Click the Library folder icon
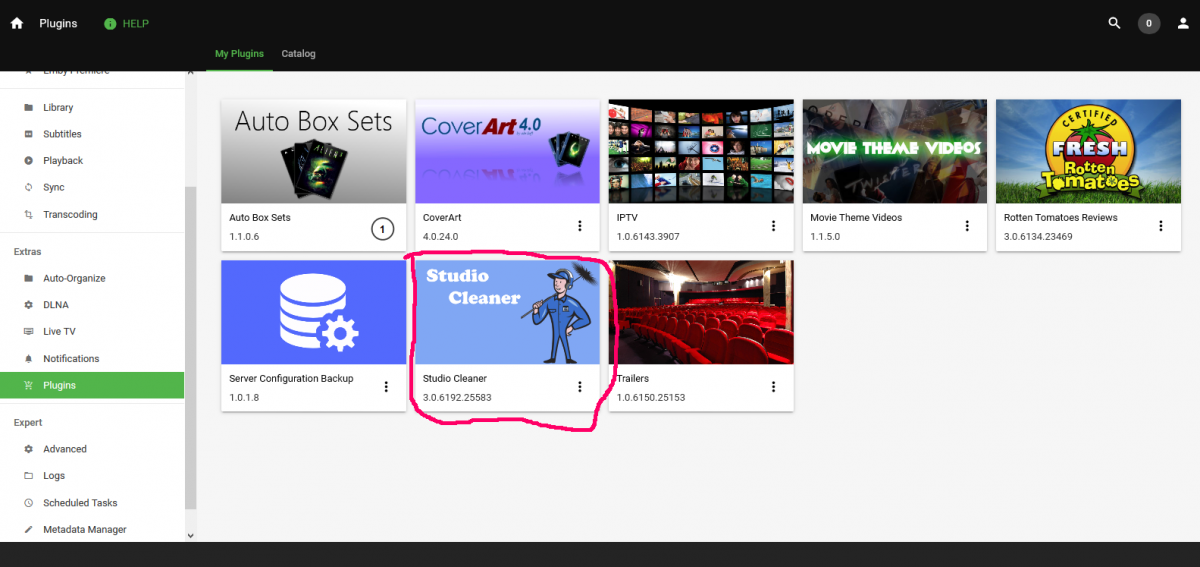Screen dimensions: 1200x567 pyautogui.click(x=28, y=107)
